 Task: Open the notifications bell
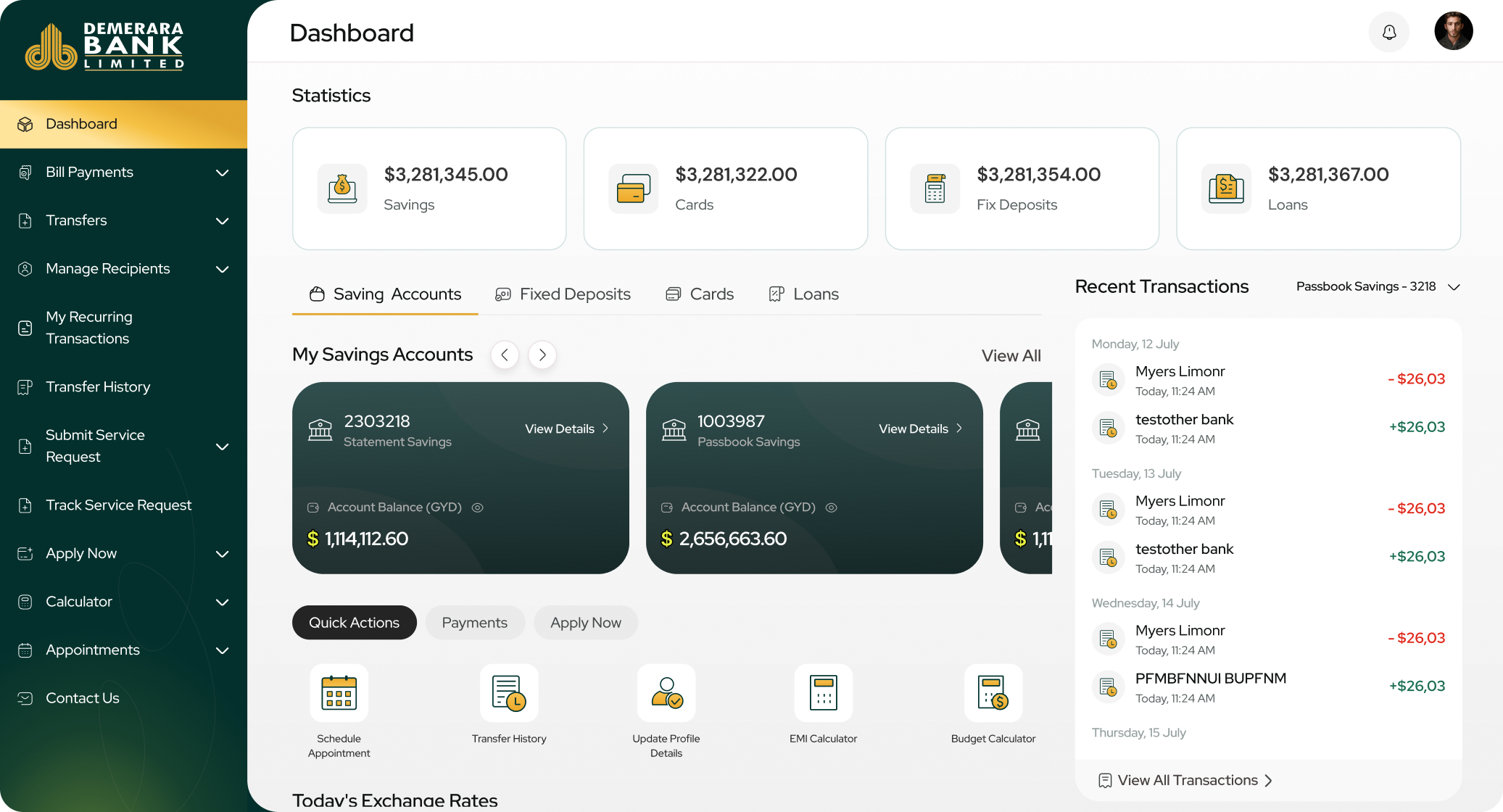click(x=1388, y=32)
